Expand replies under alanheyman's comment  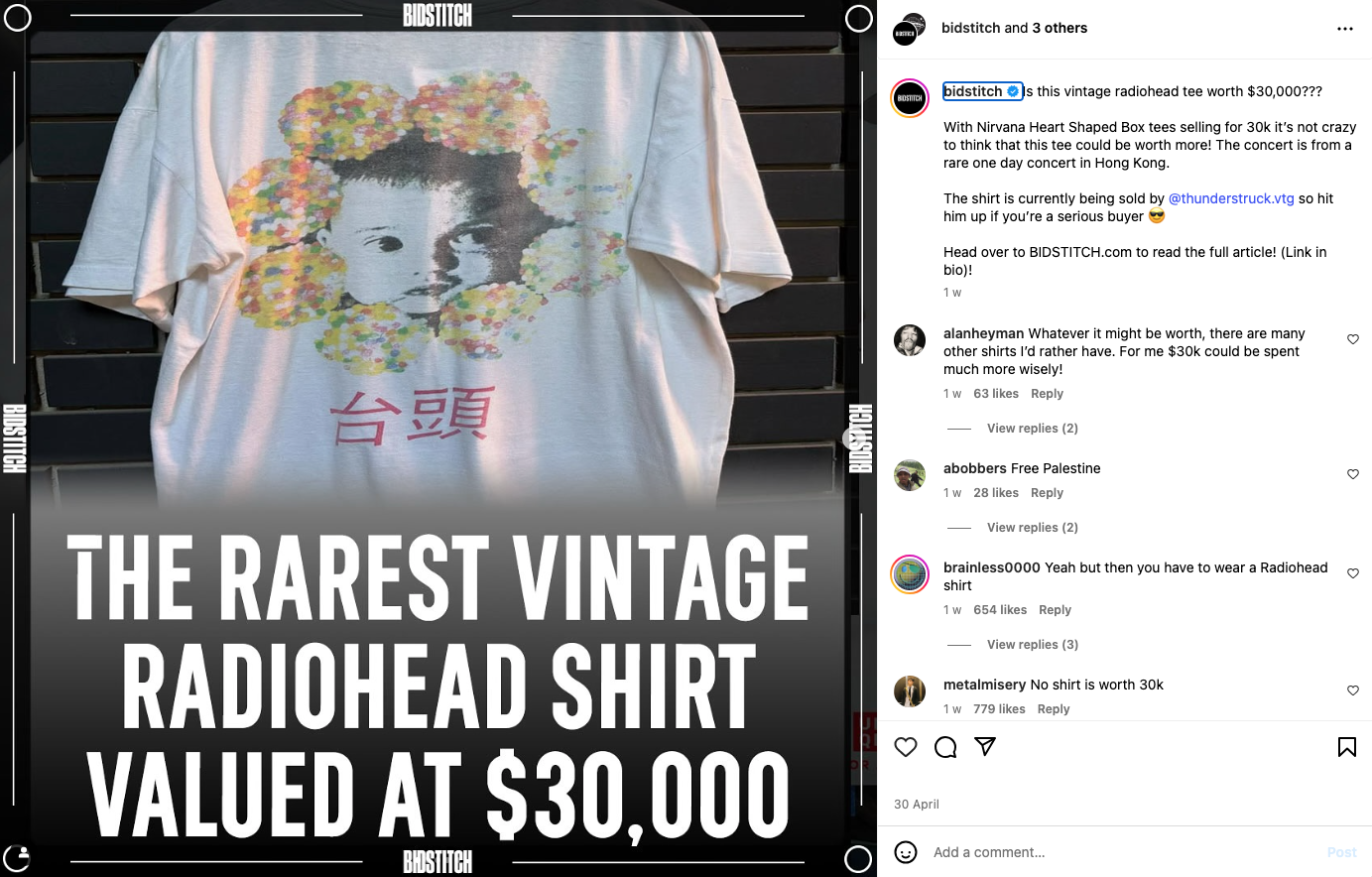click(x=1032, y=429)
